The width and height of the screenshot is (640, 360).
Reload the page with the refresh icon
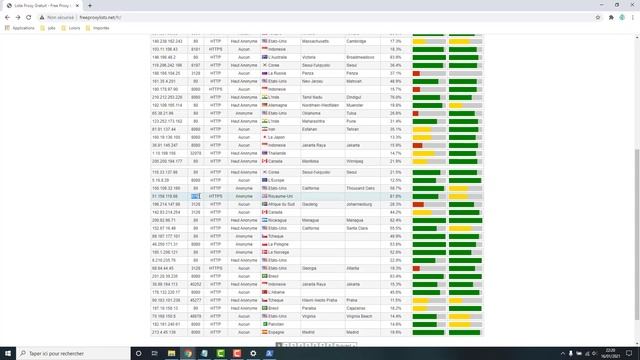coord(29,18)
